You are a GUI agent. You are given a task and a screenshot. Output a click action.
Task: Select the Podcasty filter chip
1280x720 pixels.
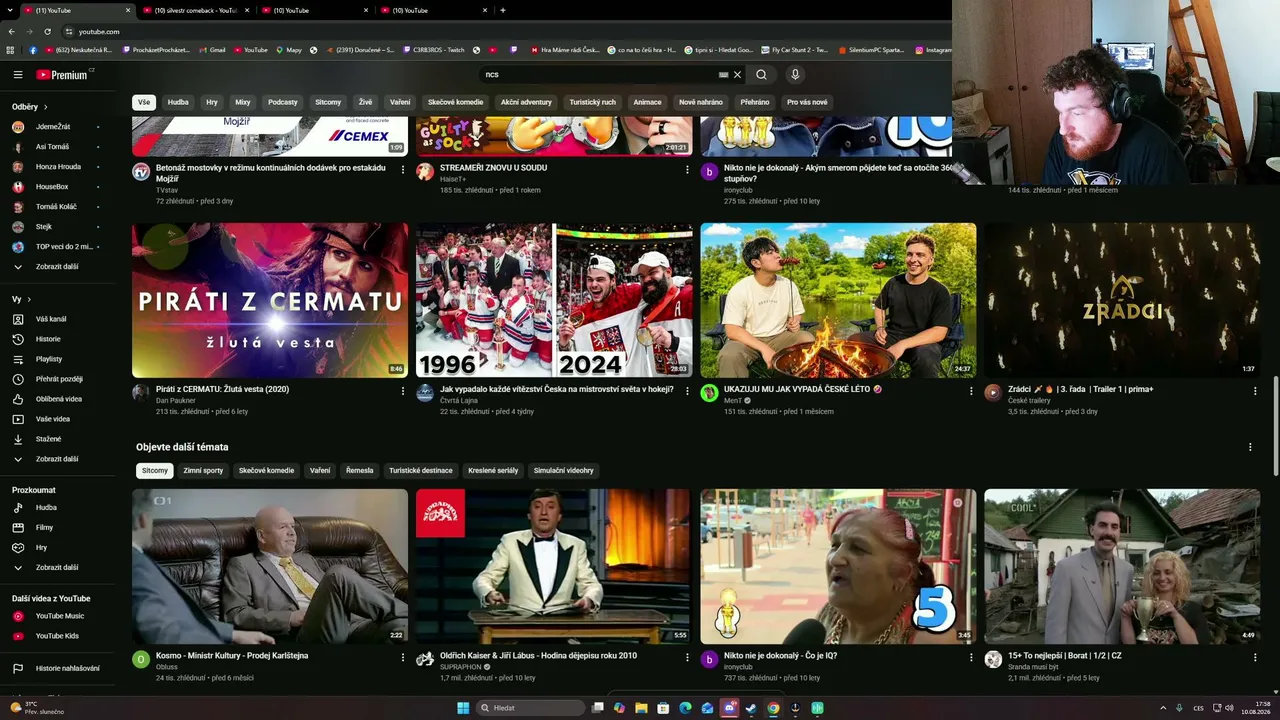(x=283, y=102)
